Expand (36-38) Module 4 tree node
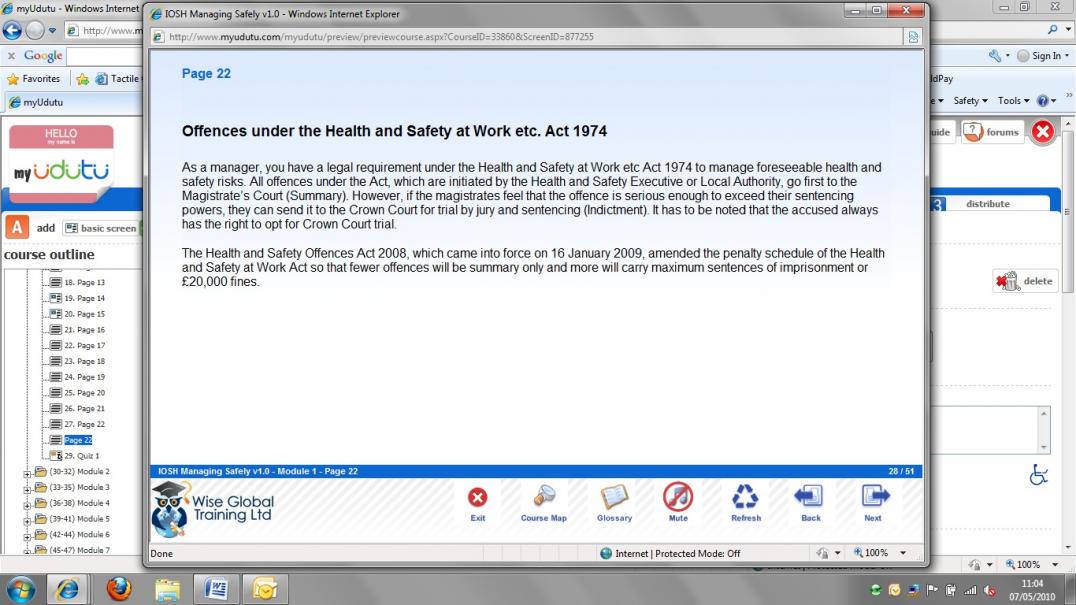The height and width of the screenshot is (605, 1076). click(x=27, y=505)
